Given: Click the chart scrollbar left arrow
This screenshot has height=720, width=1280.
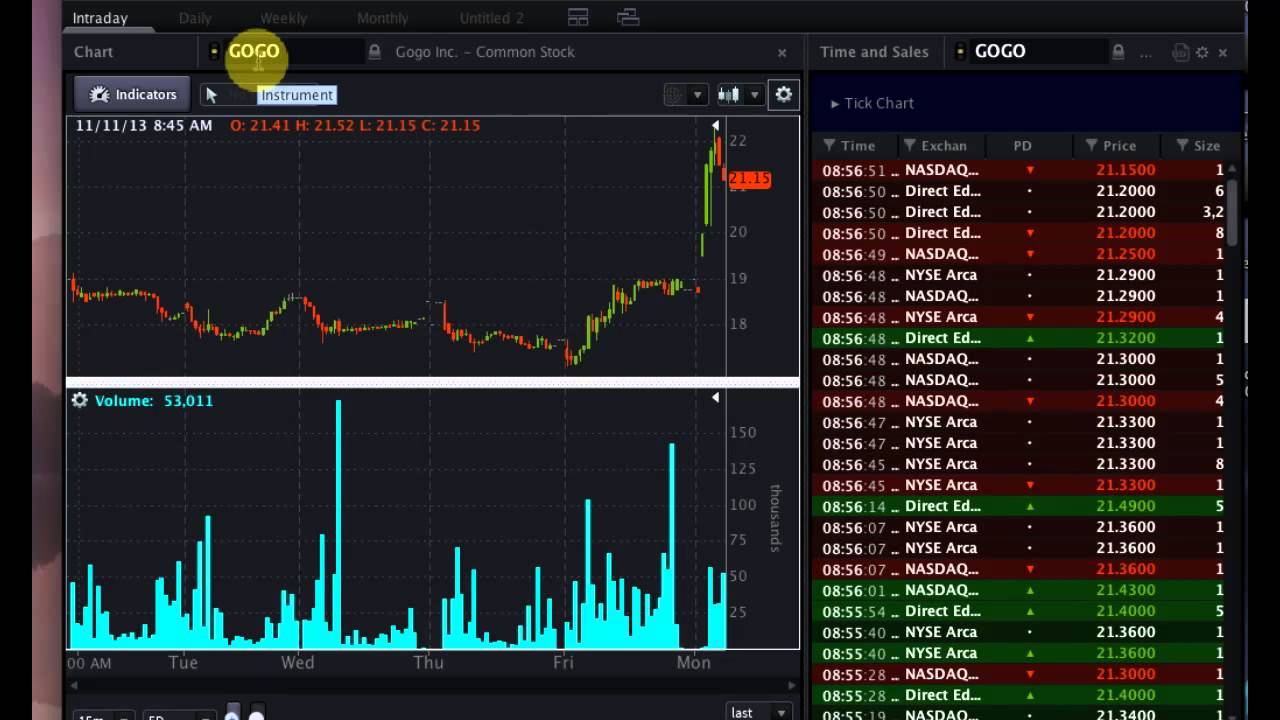Looking at the screenshot, I should coord(72,686).
